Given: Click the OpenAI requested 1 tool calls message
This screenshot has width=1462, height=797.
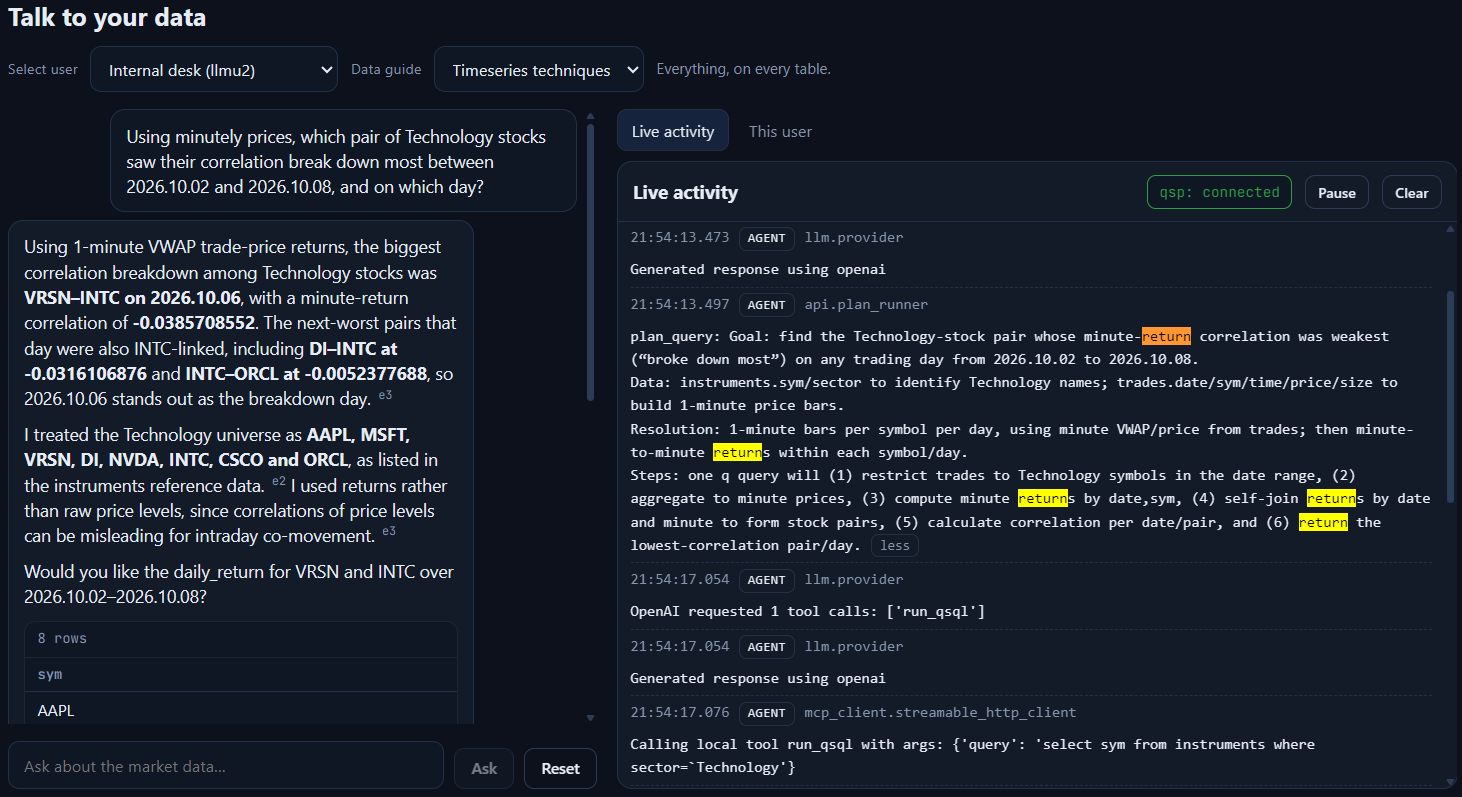Looking at the screenshot, I should click(807, 611).
